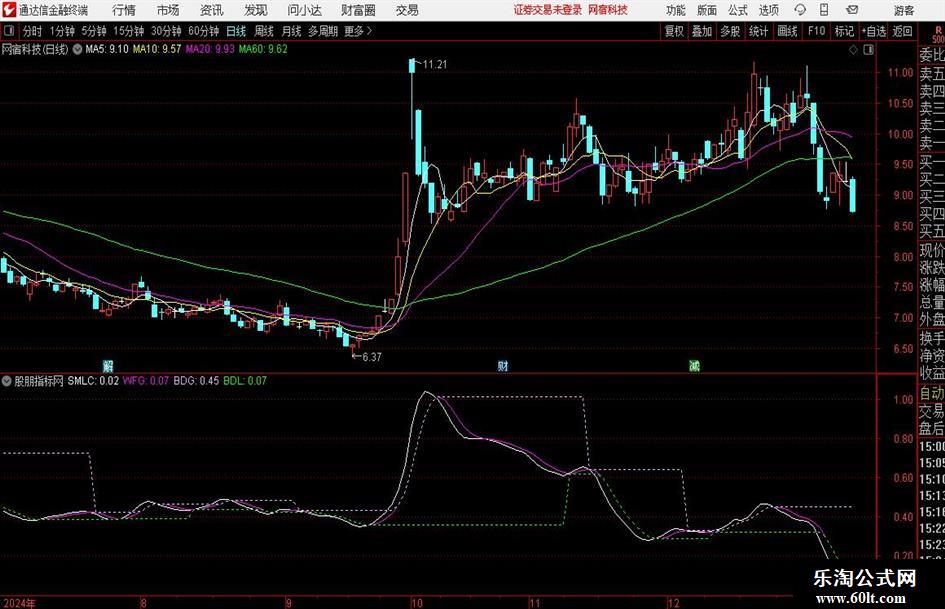Click the MA20: 9.93 label

[x=210, y=49]
